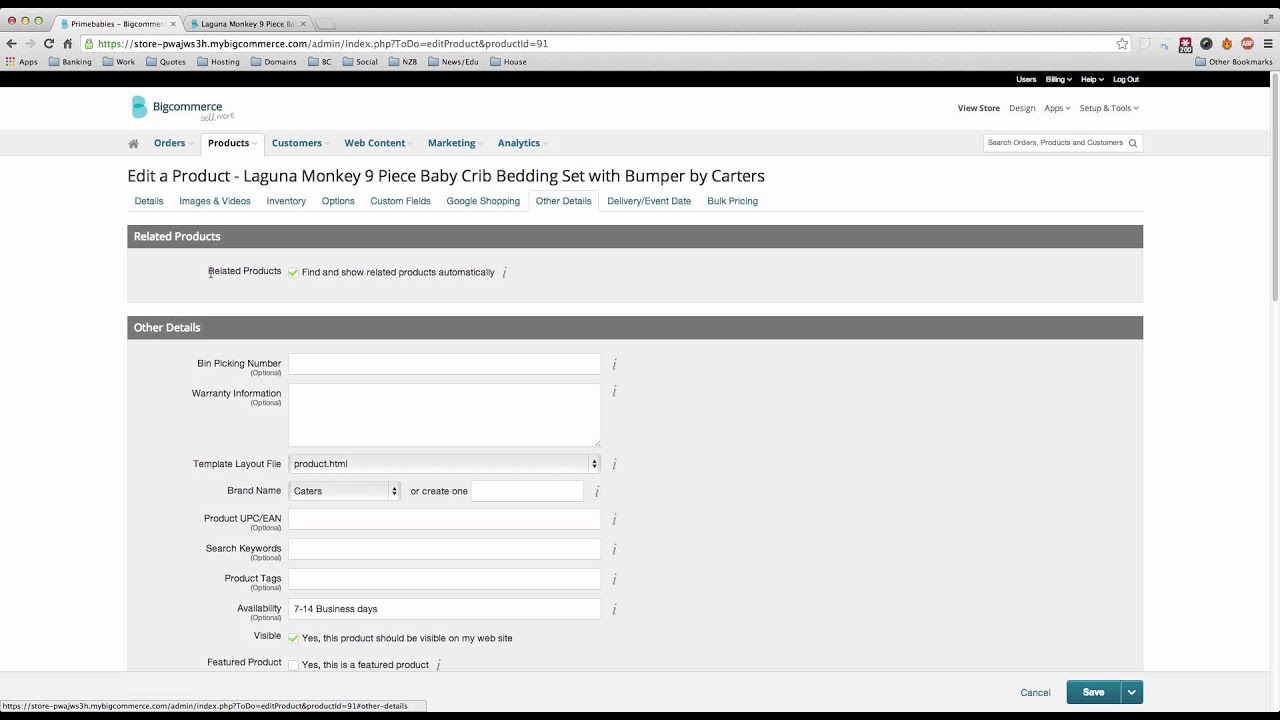1280x720 pixels.
Task: Open the Billing menu
Action: (1058, 79)
